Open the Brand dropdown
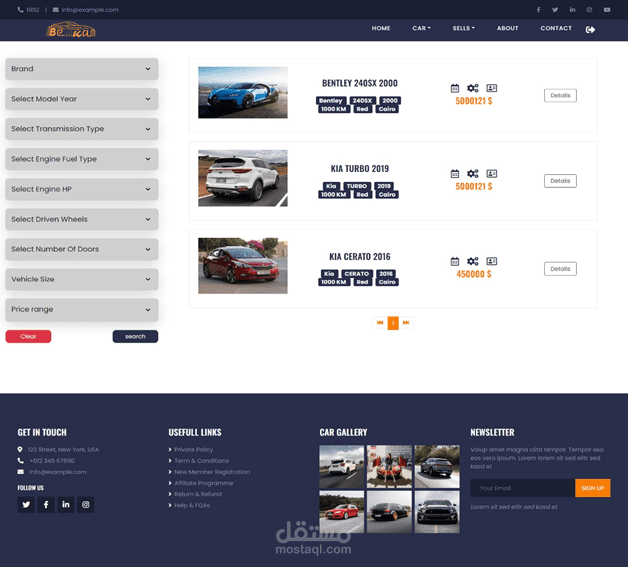 tap(82, 69)
